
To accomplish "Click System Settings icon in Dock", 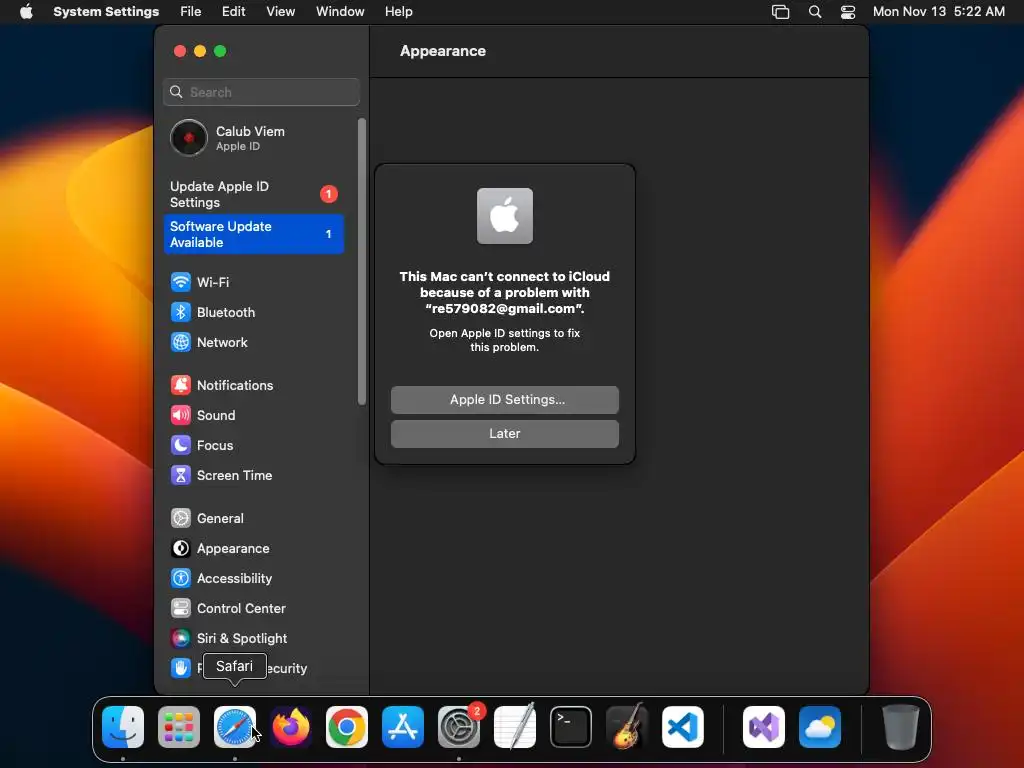I will click(x=459, y=727).
